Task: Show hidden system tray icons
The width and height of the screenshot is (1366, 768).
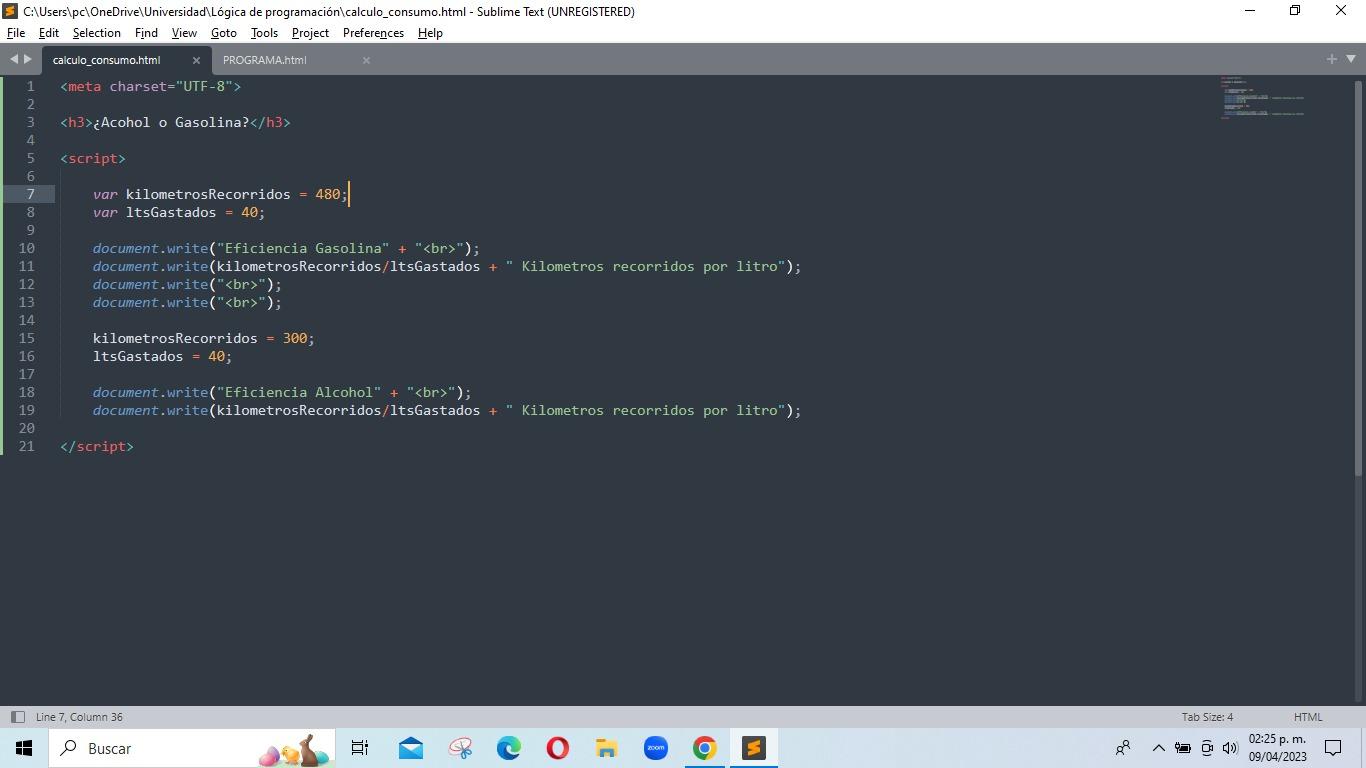Action: click(x=1158, y=748)
